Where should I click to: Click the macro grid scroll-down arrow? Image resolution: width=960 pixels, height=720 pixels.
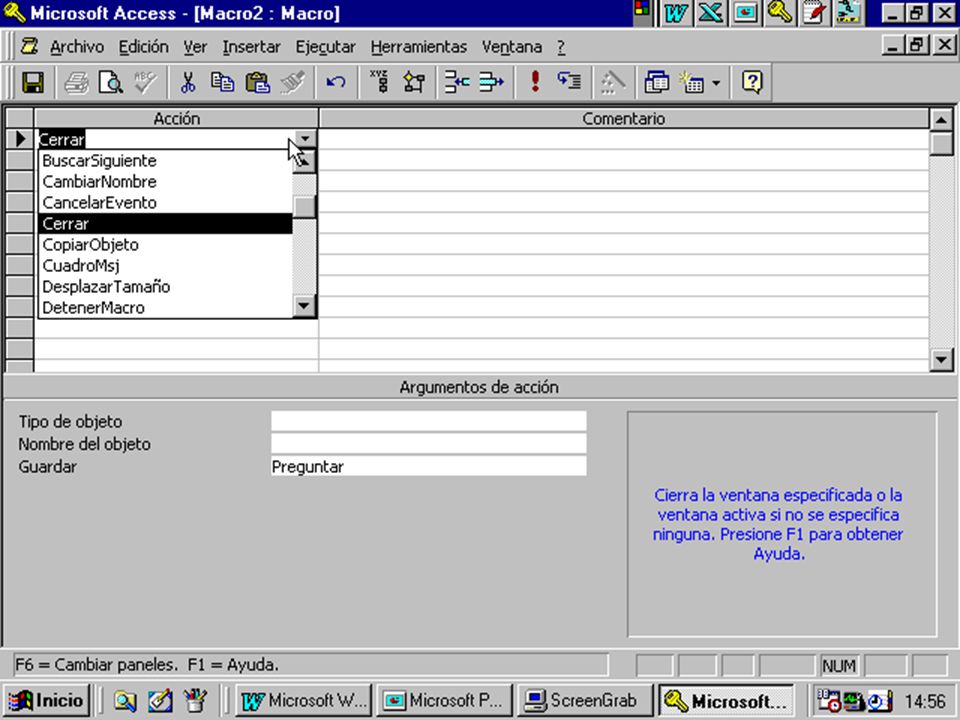click(x=941, y=359)
